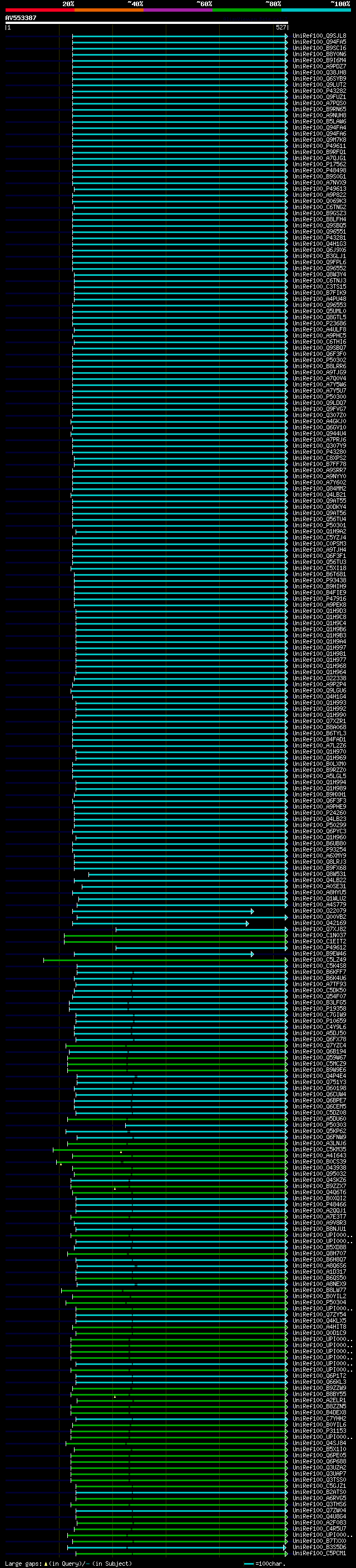Click hit label UniRef100_Q84MM2

coord(319,489)
